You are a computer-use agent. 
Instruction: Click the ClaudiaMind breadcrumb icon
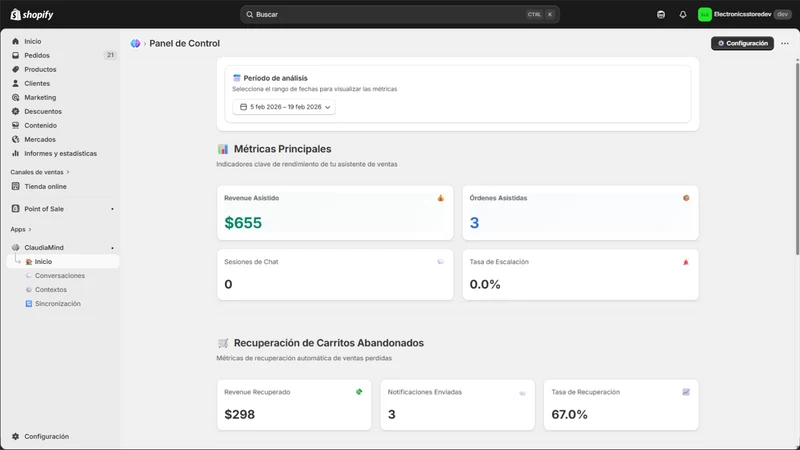pos(135,43)
